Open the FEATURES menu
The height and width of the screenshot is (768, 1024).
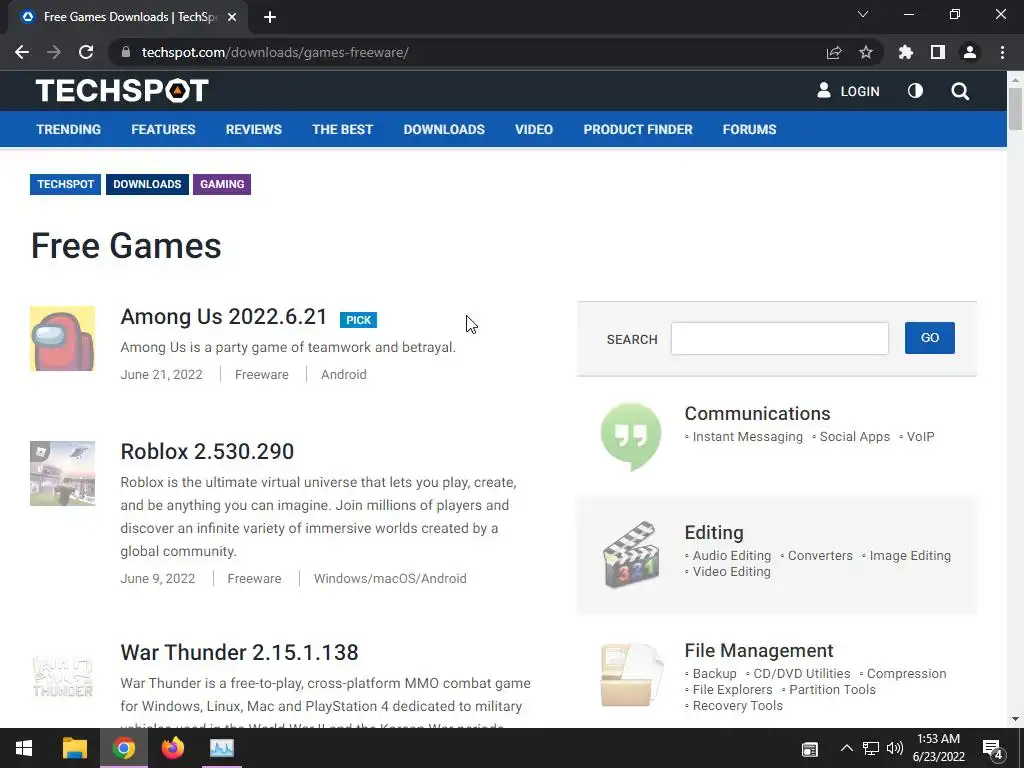click(163, 129)
